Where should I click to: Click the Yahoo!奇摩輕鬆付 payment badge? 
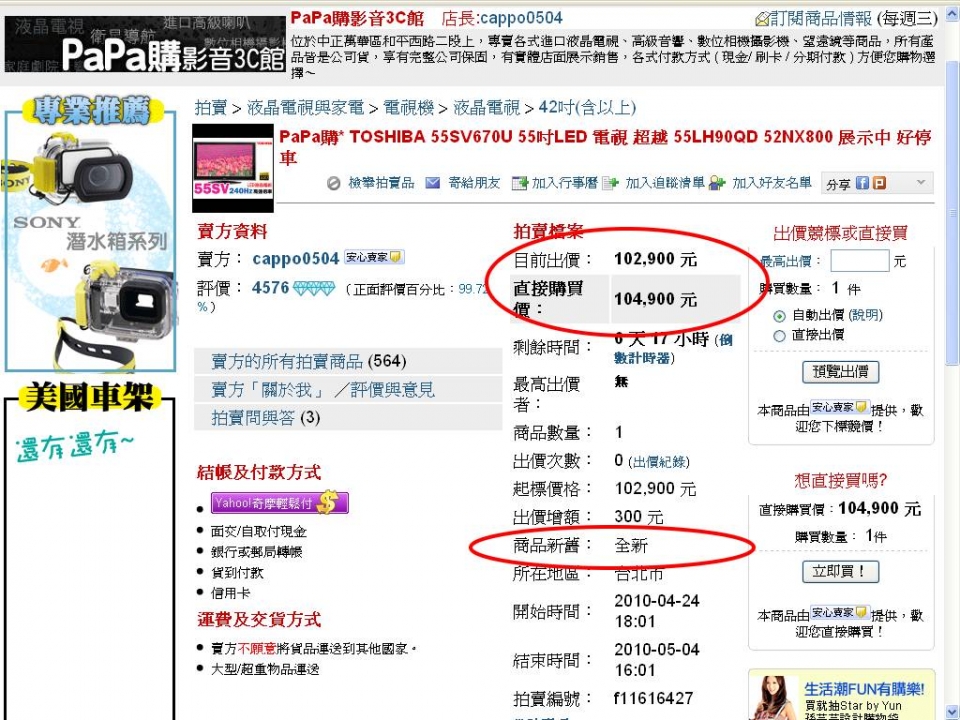coord(280,503)
